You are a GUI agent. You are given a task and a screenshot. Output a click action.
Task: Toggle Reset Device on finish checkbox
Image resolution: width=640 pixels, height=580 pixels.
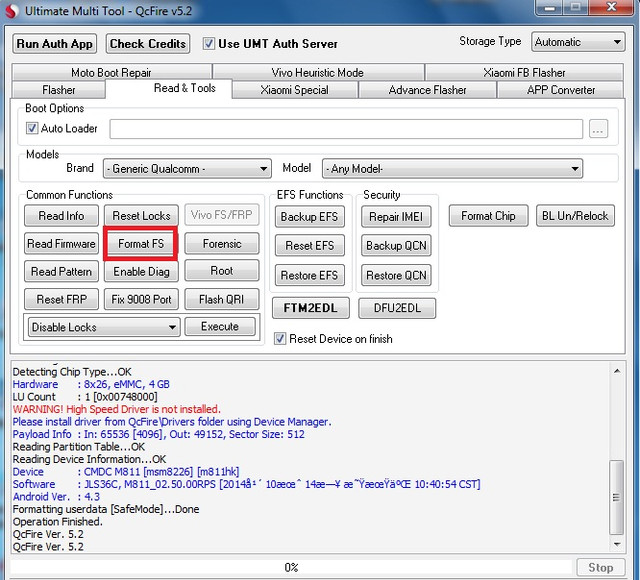point(280,338)
